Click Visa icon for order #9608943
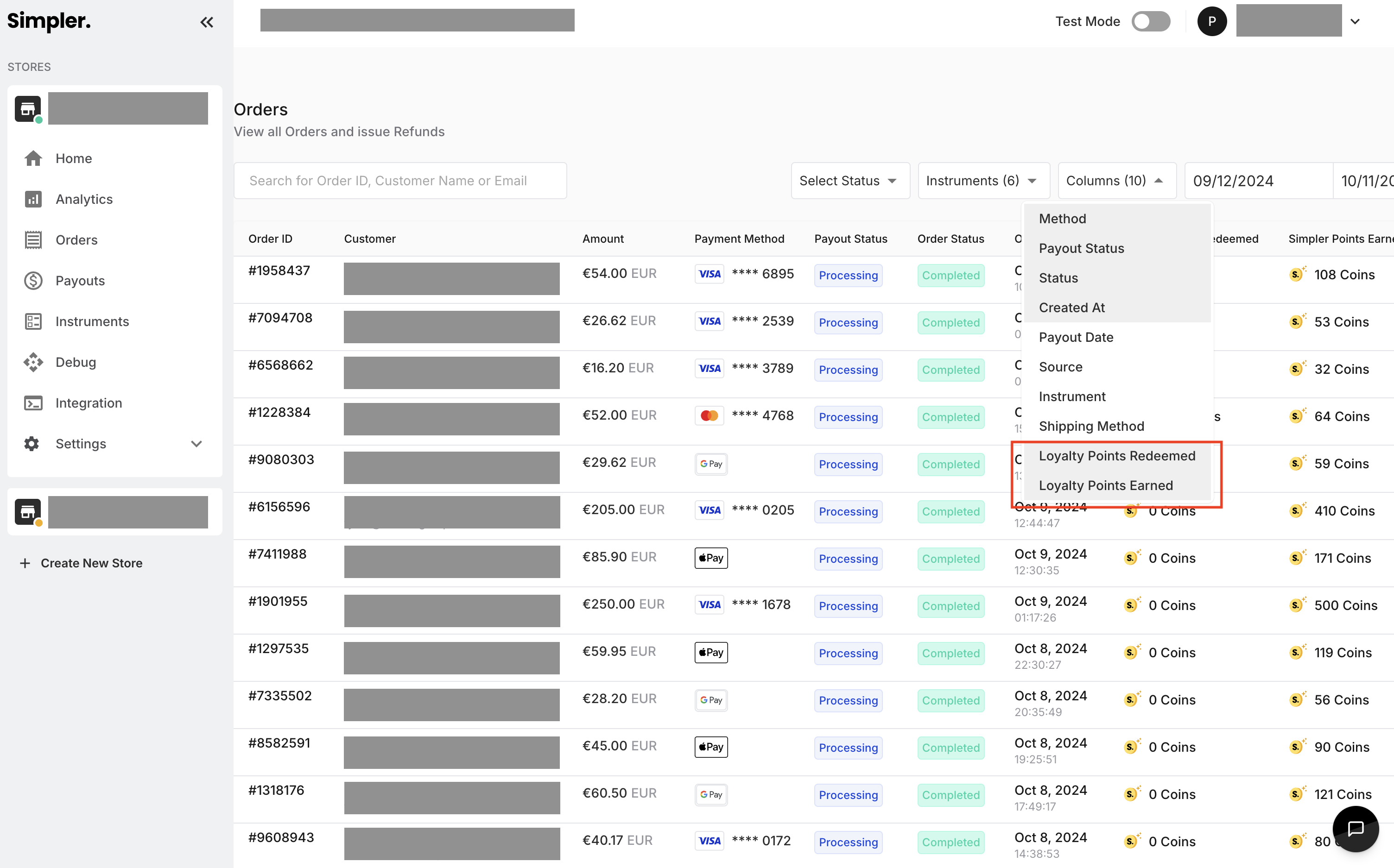Screen dimensions: 1394x868 pos(710,841)
